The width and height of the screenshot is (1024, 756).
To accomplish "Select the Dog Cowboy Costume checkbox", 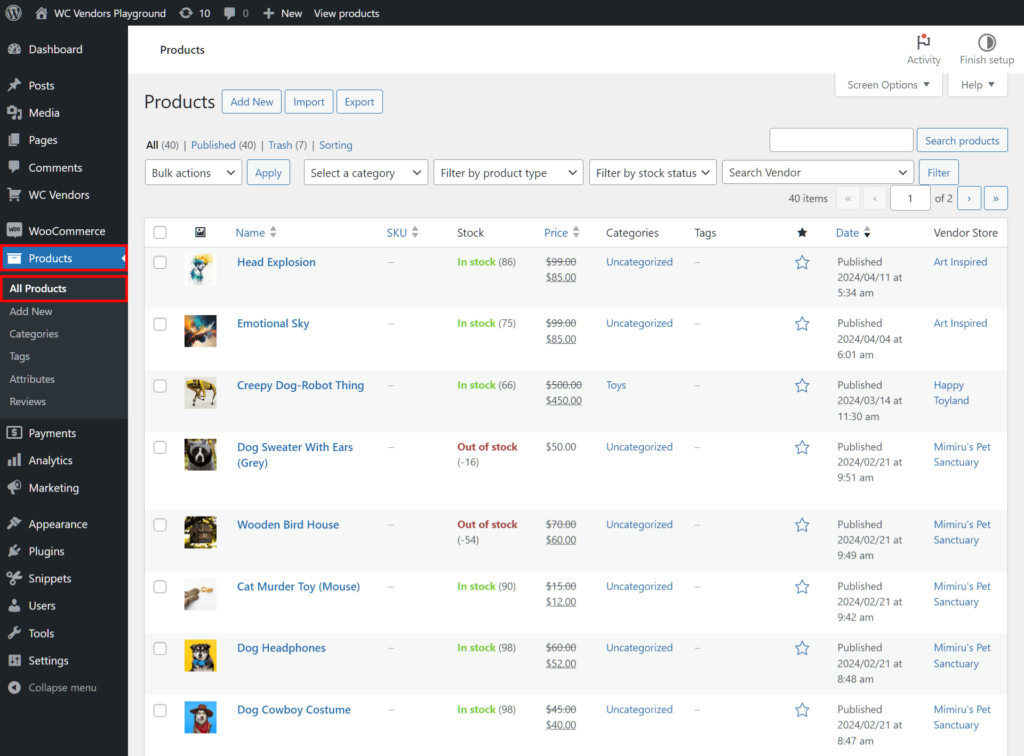I will click(x=160, y=710).
